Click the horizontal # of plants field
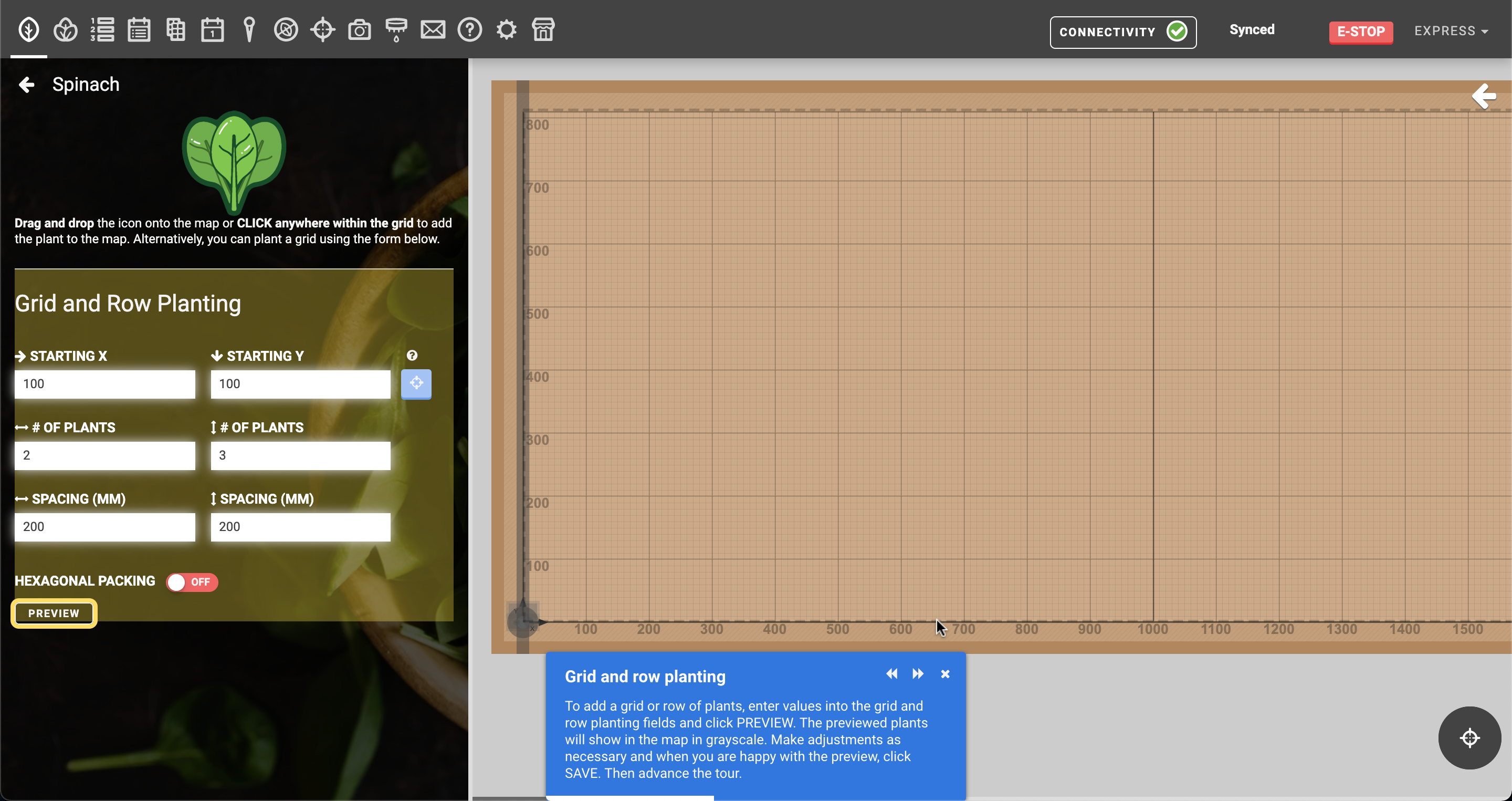Viewport: 1512px width, 801px height. click(104, 456)
